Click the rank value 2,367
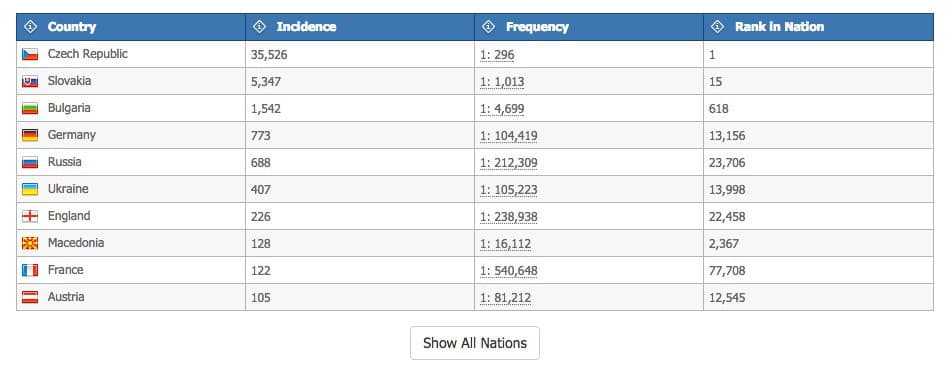The height and width of the screenshot is (372, 950). pyautogui.click(x=724, y=244)
